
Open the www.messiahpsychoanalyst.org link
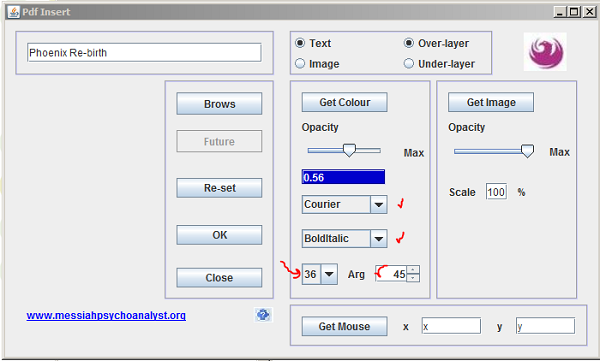click(x=106, y=315)
